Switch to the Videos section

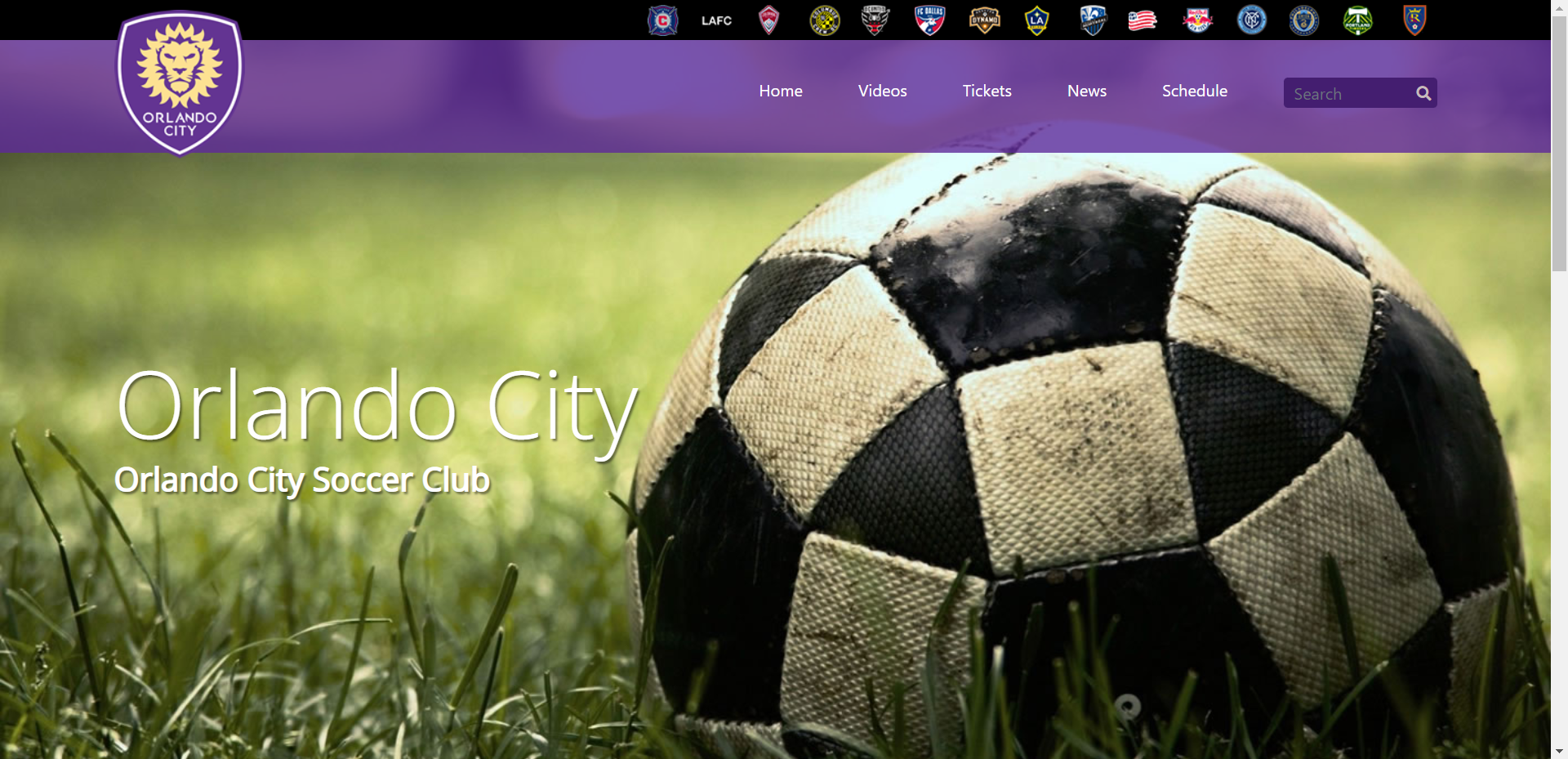tap(882, 91)
